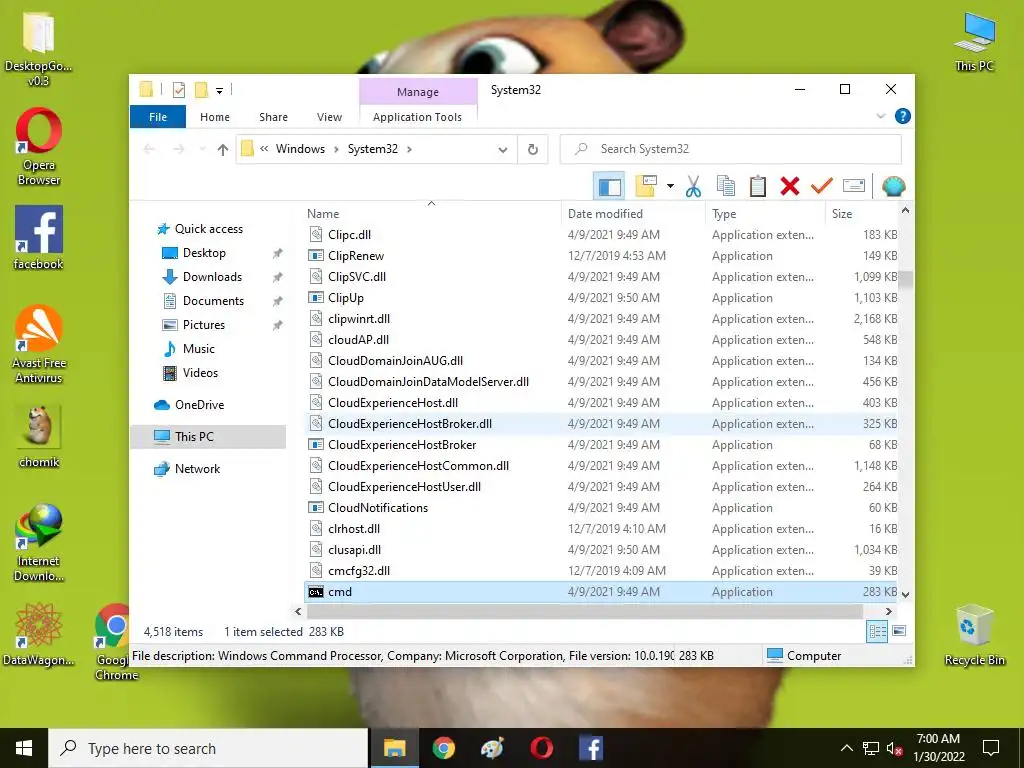
Task: Open Chrome from the taskbar
Action: (443, 748)
